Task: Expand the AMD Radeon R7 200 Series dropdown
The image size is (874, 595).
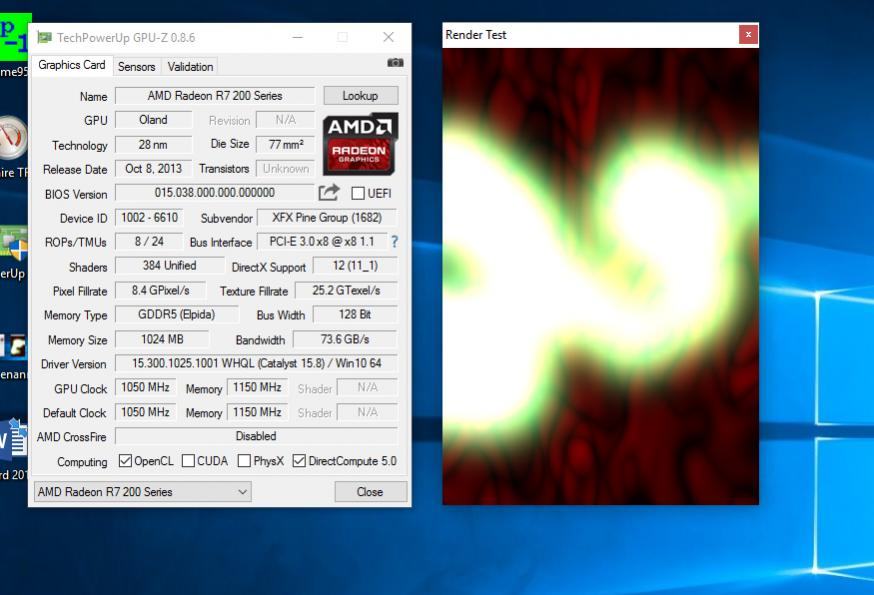Action: (143, 492)
